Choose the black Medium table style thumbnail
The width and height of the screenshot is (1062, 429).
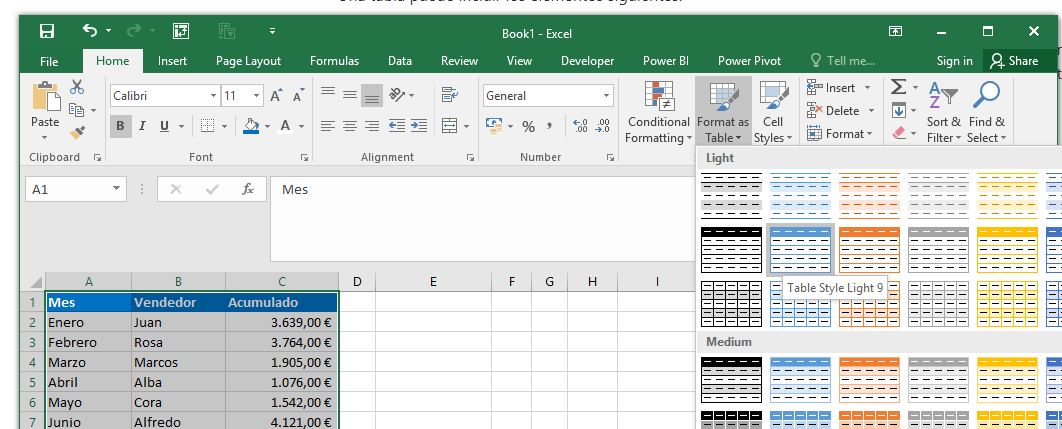[x=731, y=380]
